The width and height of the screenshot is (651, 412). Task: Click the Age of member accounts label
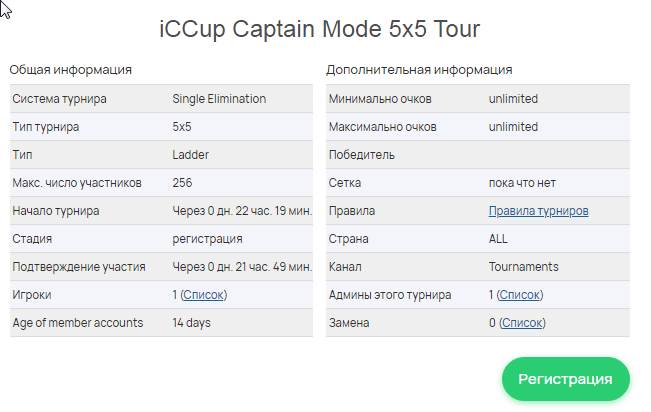click(78, 323)
